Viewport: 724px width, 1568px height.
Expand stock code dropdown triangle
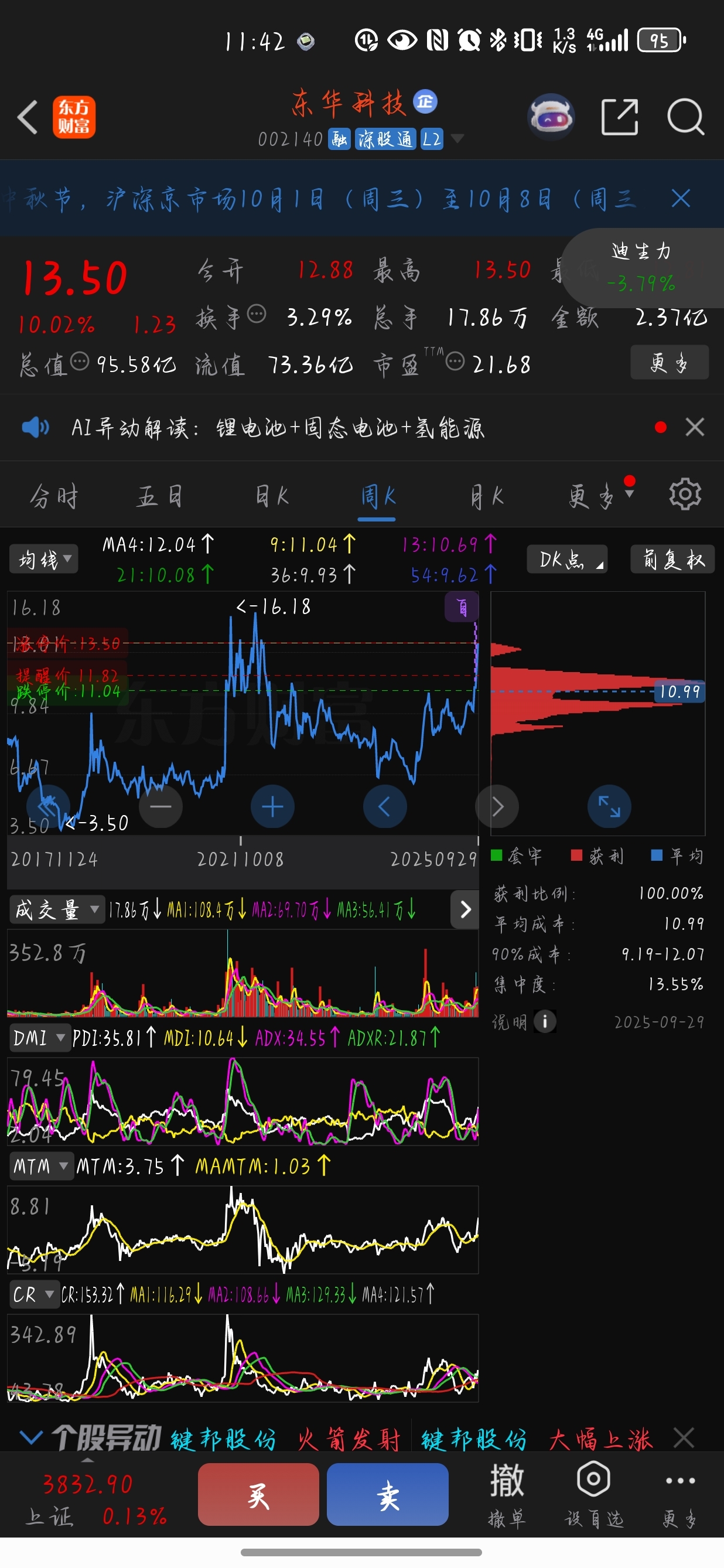tap(457, 139)
